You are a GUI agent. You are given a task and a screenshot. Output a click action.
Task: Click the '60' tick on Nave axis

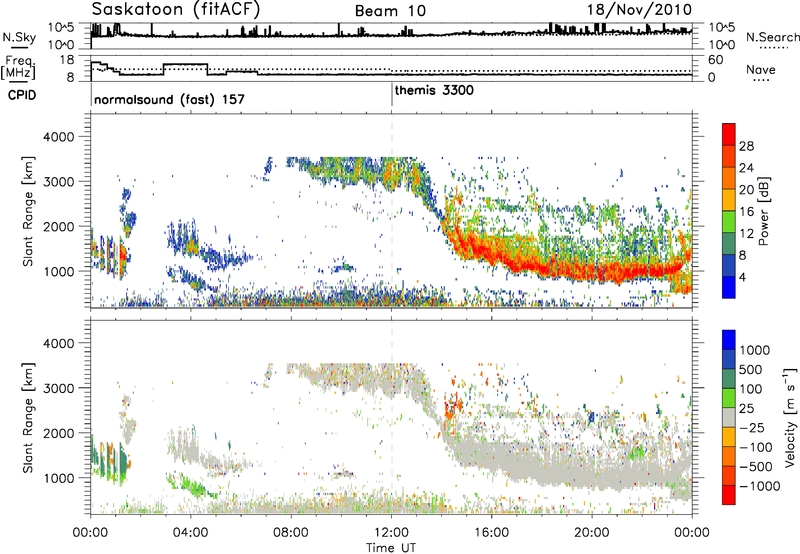[716, 60]
